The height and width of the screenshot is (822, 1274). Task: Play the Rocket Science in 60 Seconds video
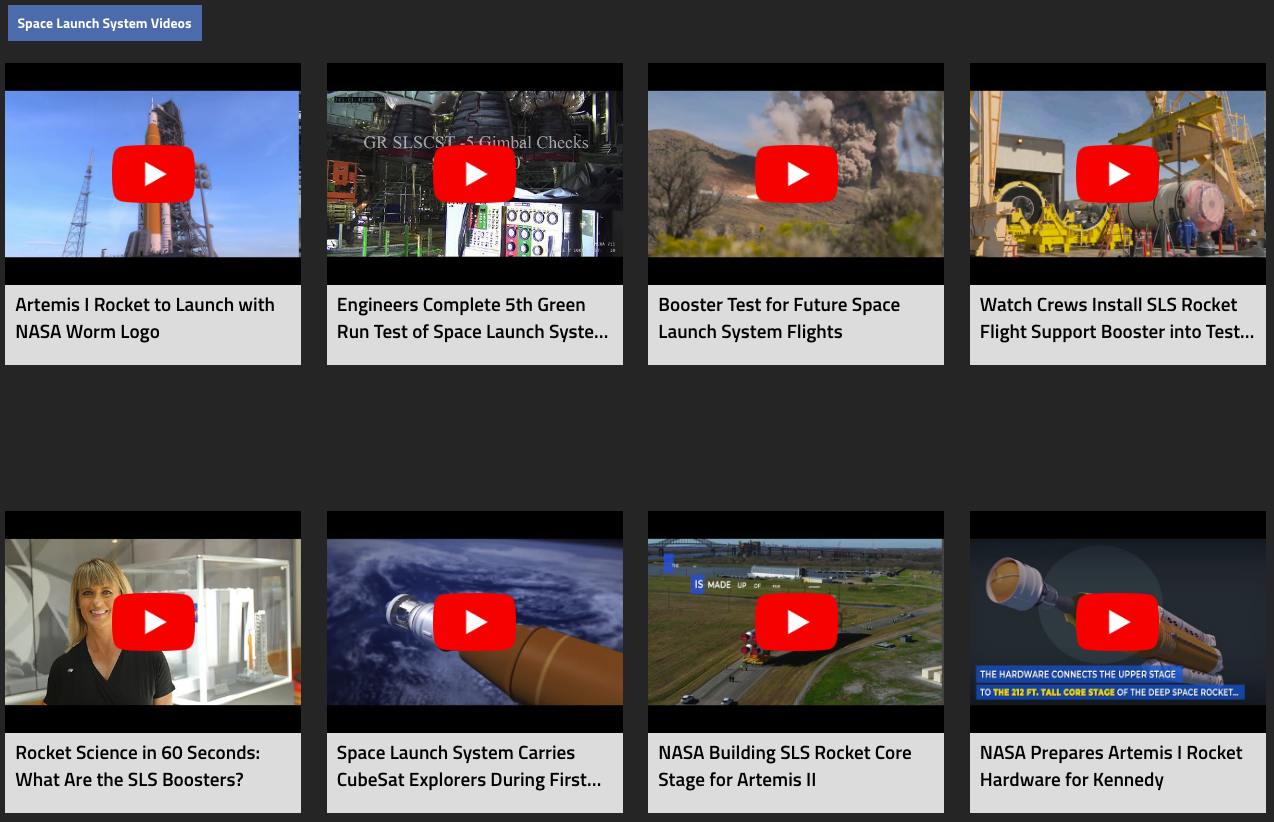(153, 622)
